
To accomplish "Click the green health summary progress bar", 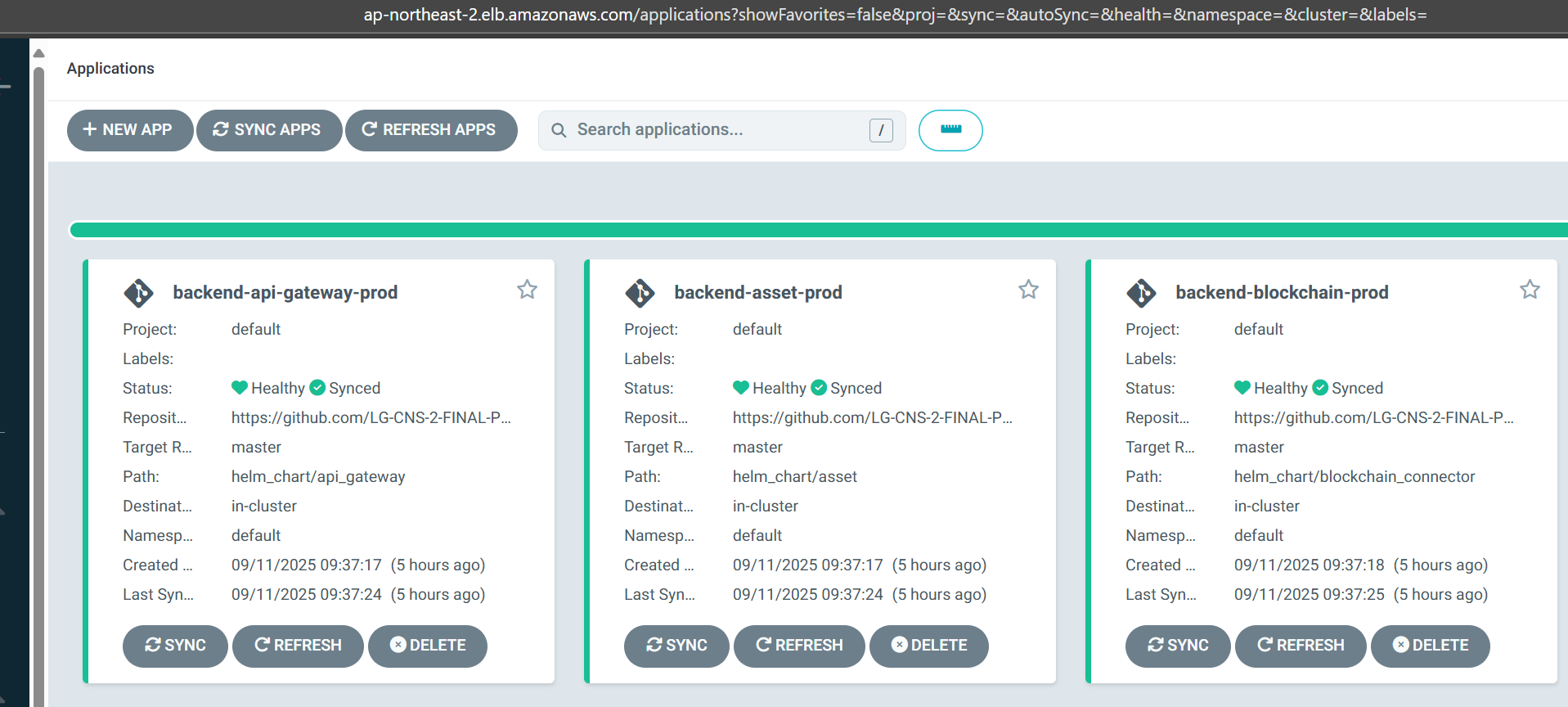I will [818, 230].
